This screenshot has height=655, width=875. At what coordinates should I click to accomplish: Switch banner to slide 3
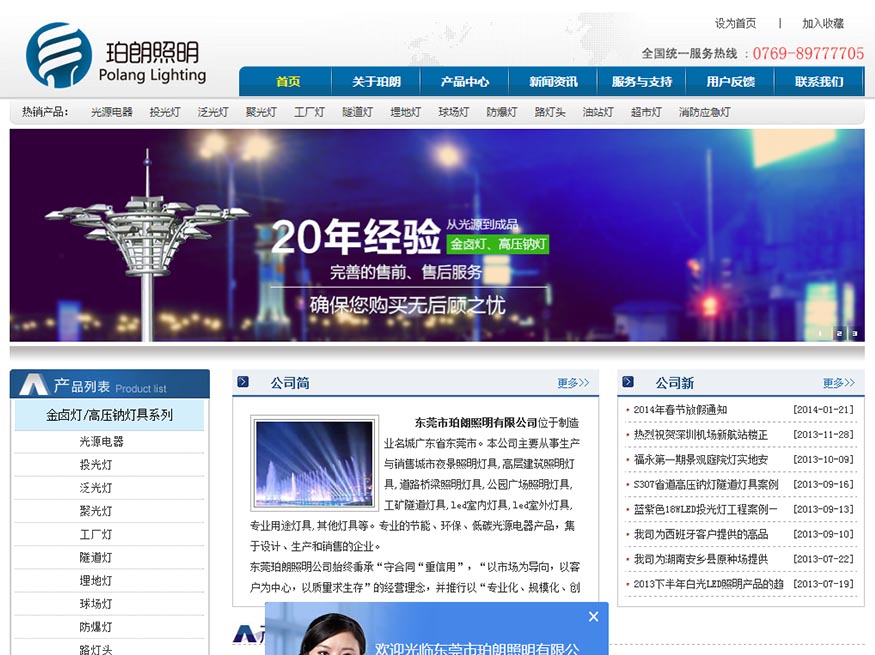tap(854, 333)
